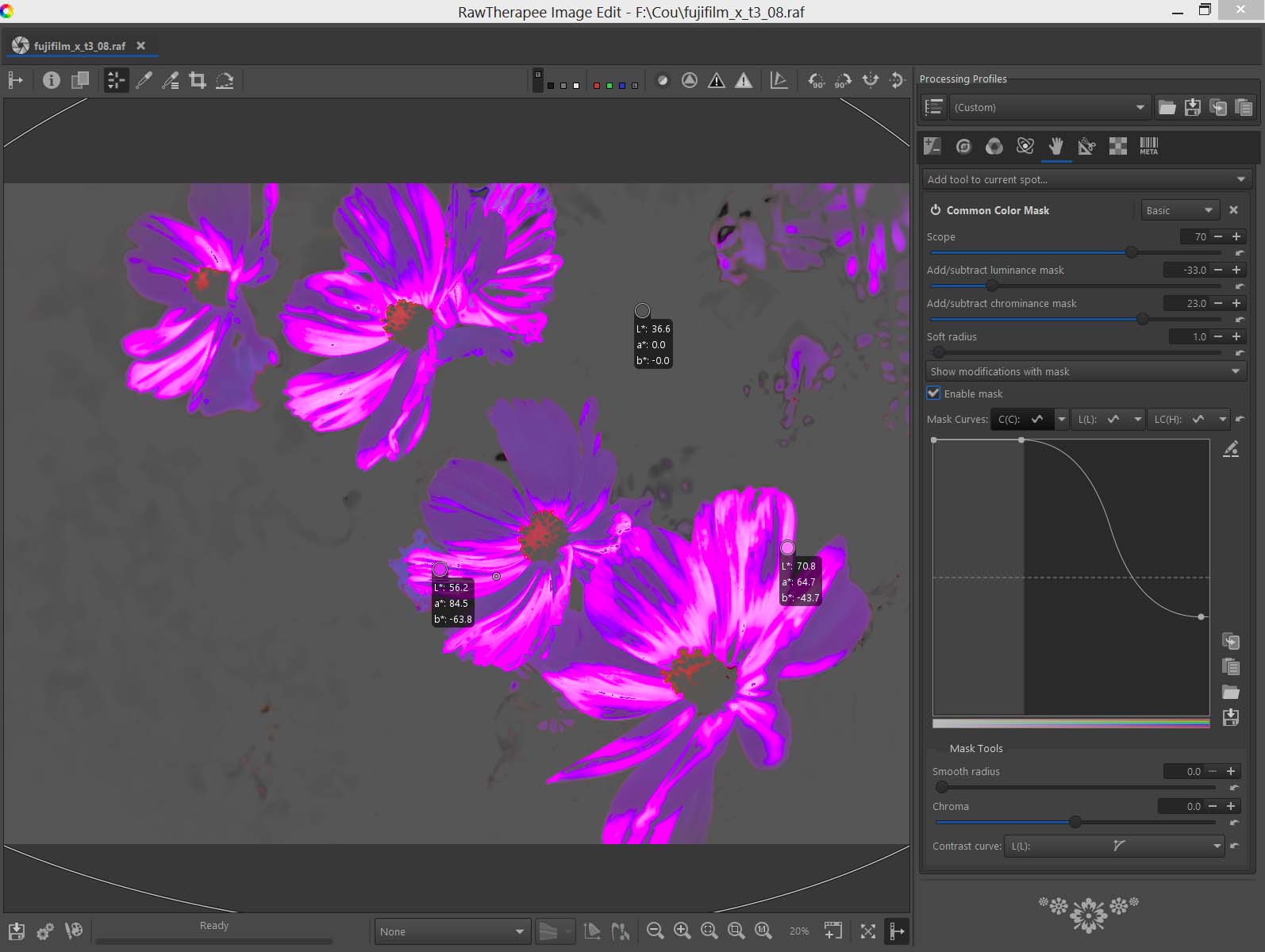Select the L(L): mask curve tab
This screenshot has width=1265, height=952.
1098,419
